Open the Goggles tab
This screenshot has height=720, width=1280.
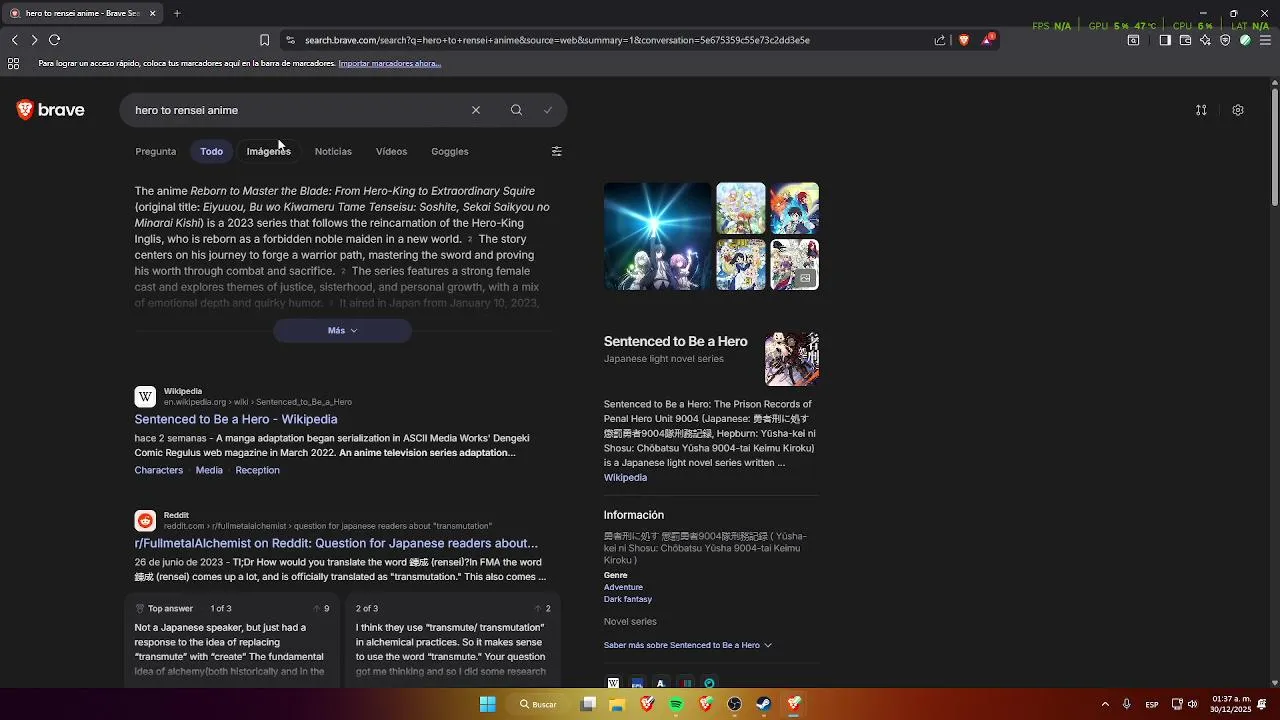449,151
